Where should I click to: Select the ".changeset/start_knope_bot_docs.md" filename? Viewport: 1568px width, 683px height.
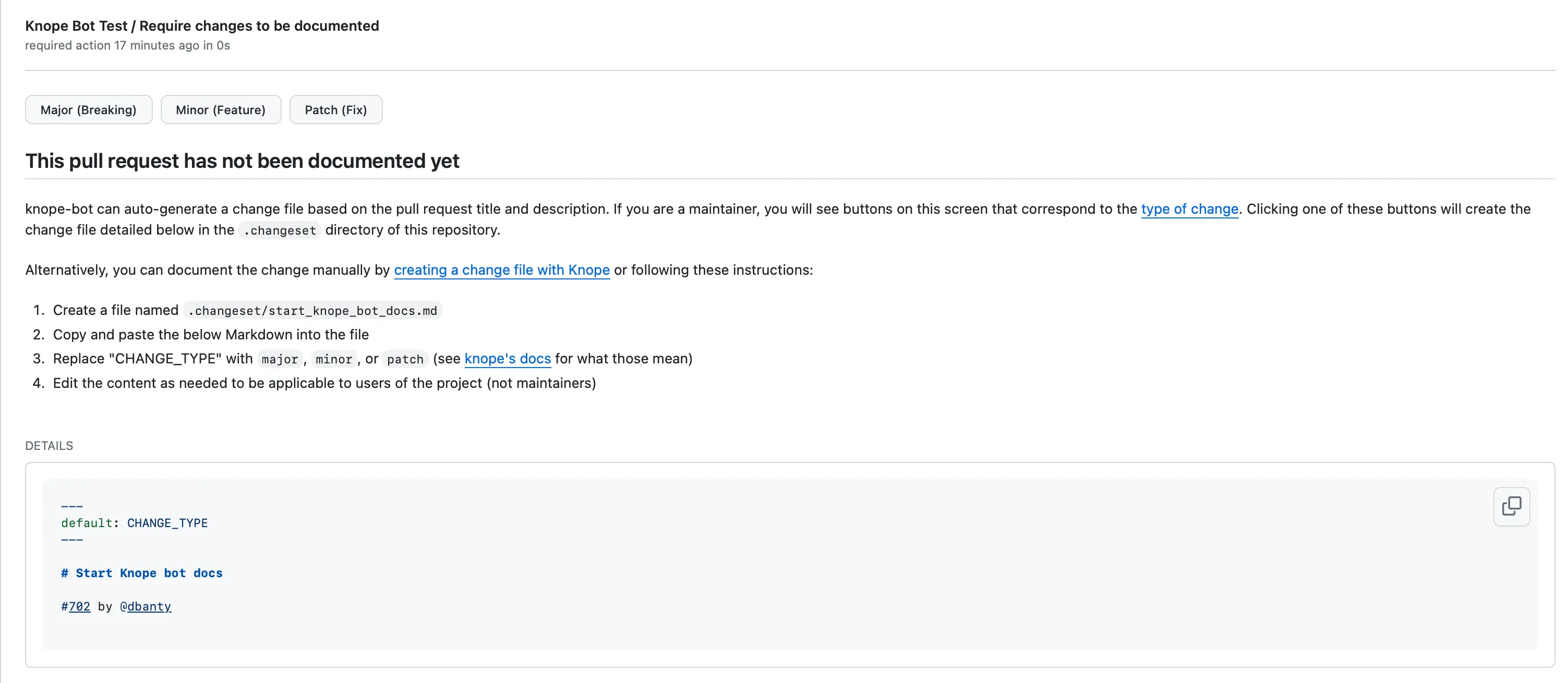(x=311, y=310)
